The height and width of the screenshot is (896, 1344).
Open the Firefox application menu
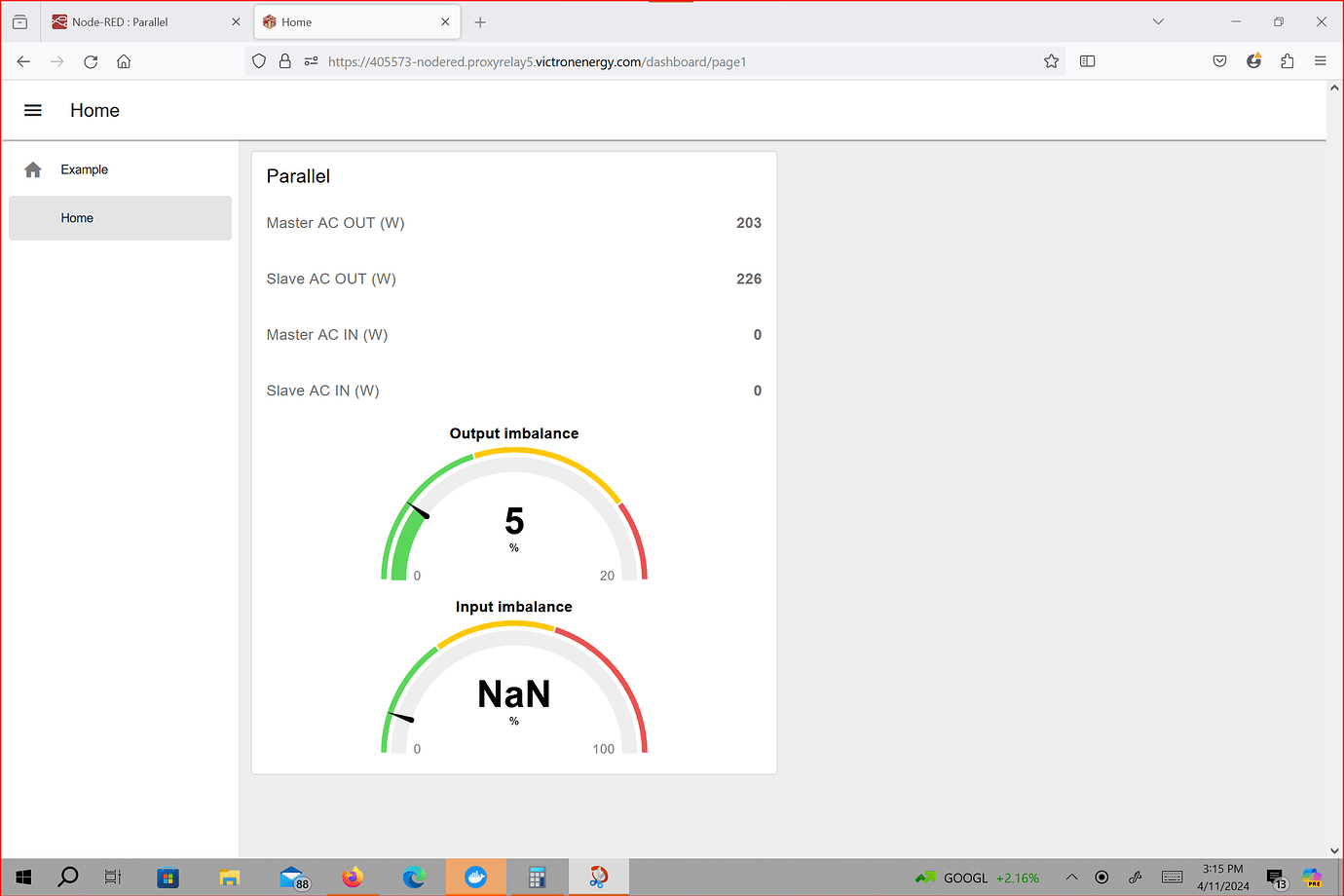[1321, 60]
